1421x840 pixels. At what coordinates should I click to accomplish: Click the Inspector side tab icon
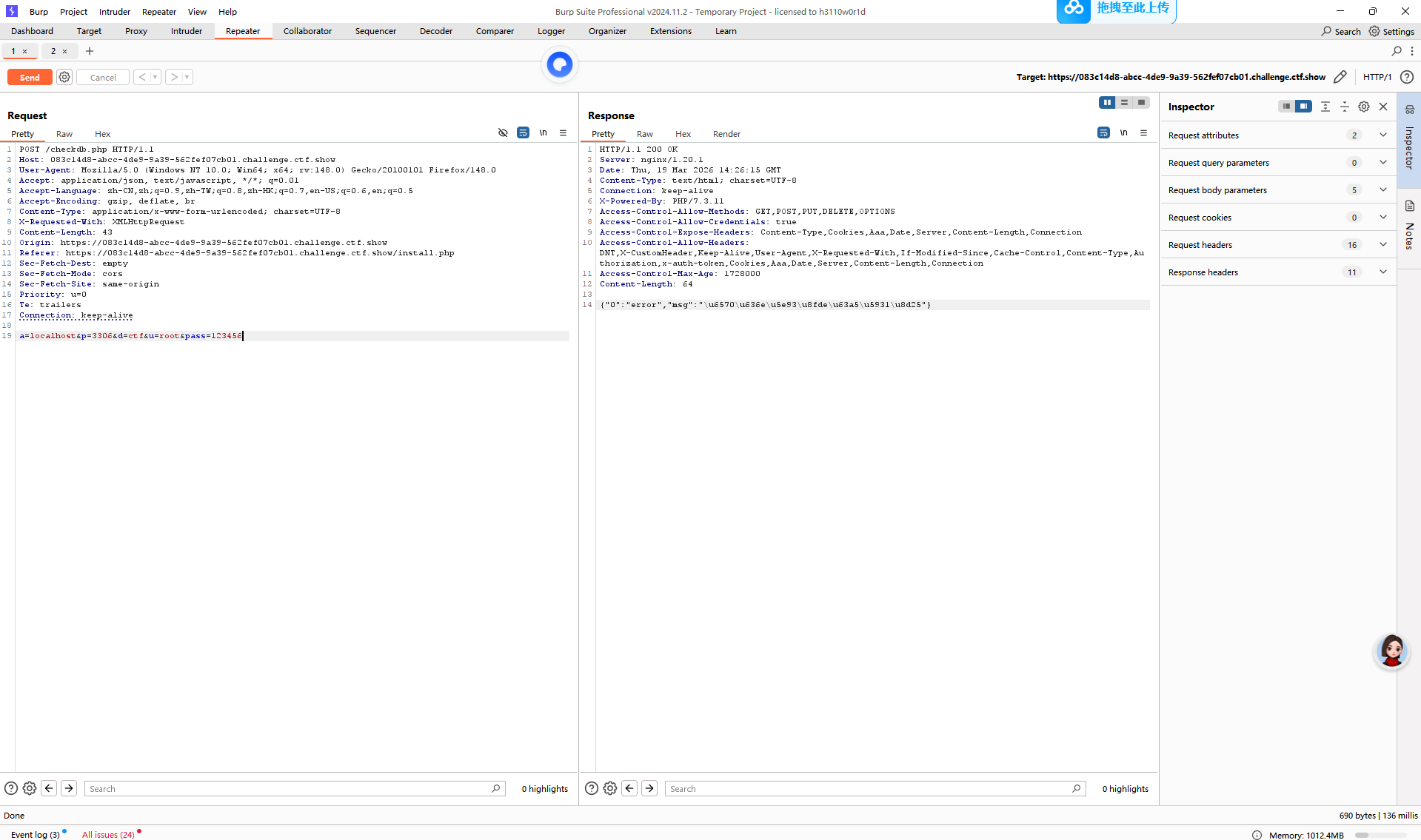click(1410, 110)
